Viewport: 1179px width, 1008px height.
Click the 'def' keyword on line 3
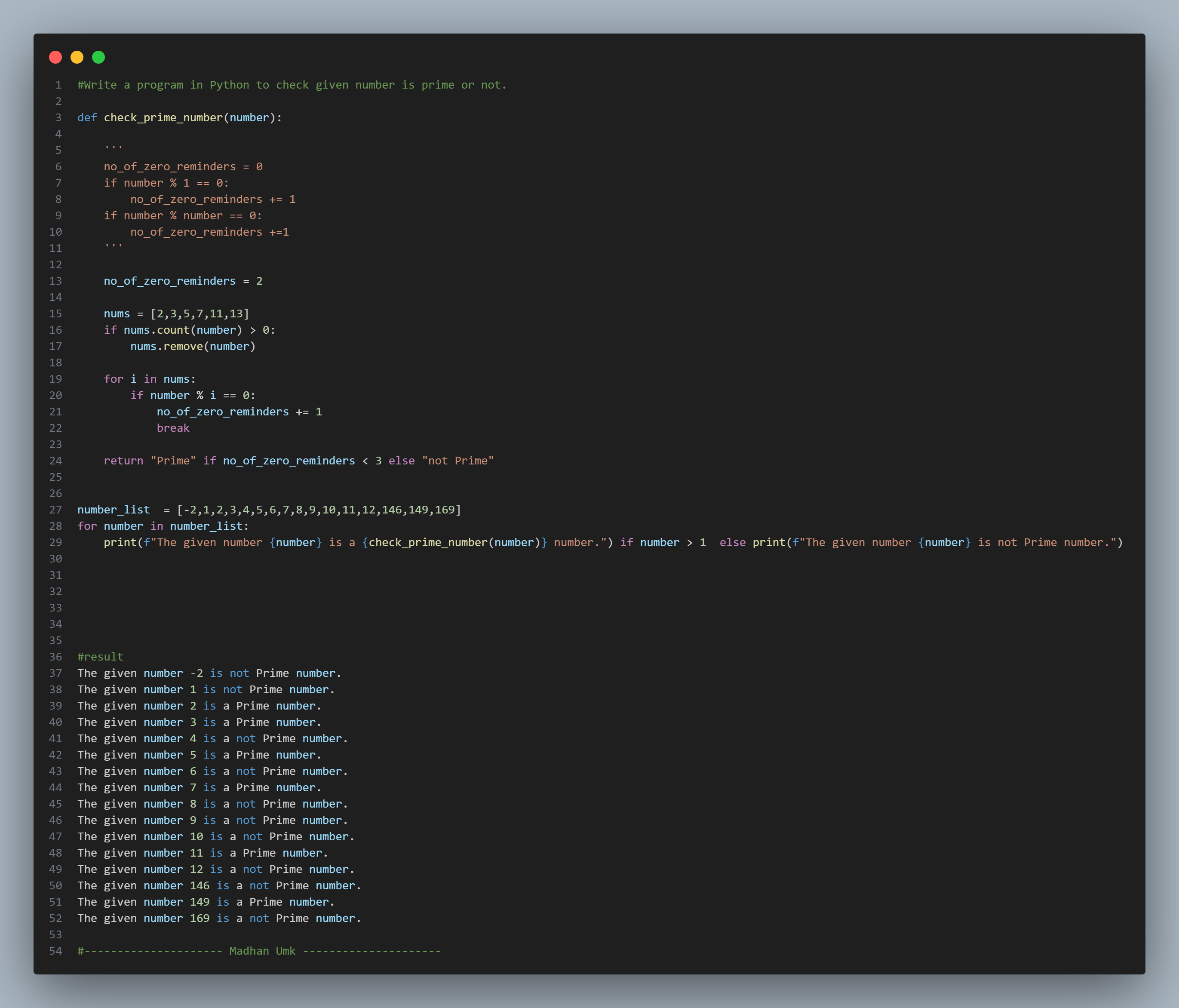pos(87,117)
